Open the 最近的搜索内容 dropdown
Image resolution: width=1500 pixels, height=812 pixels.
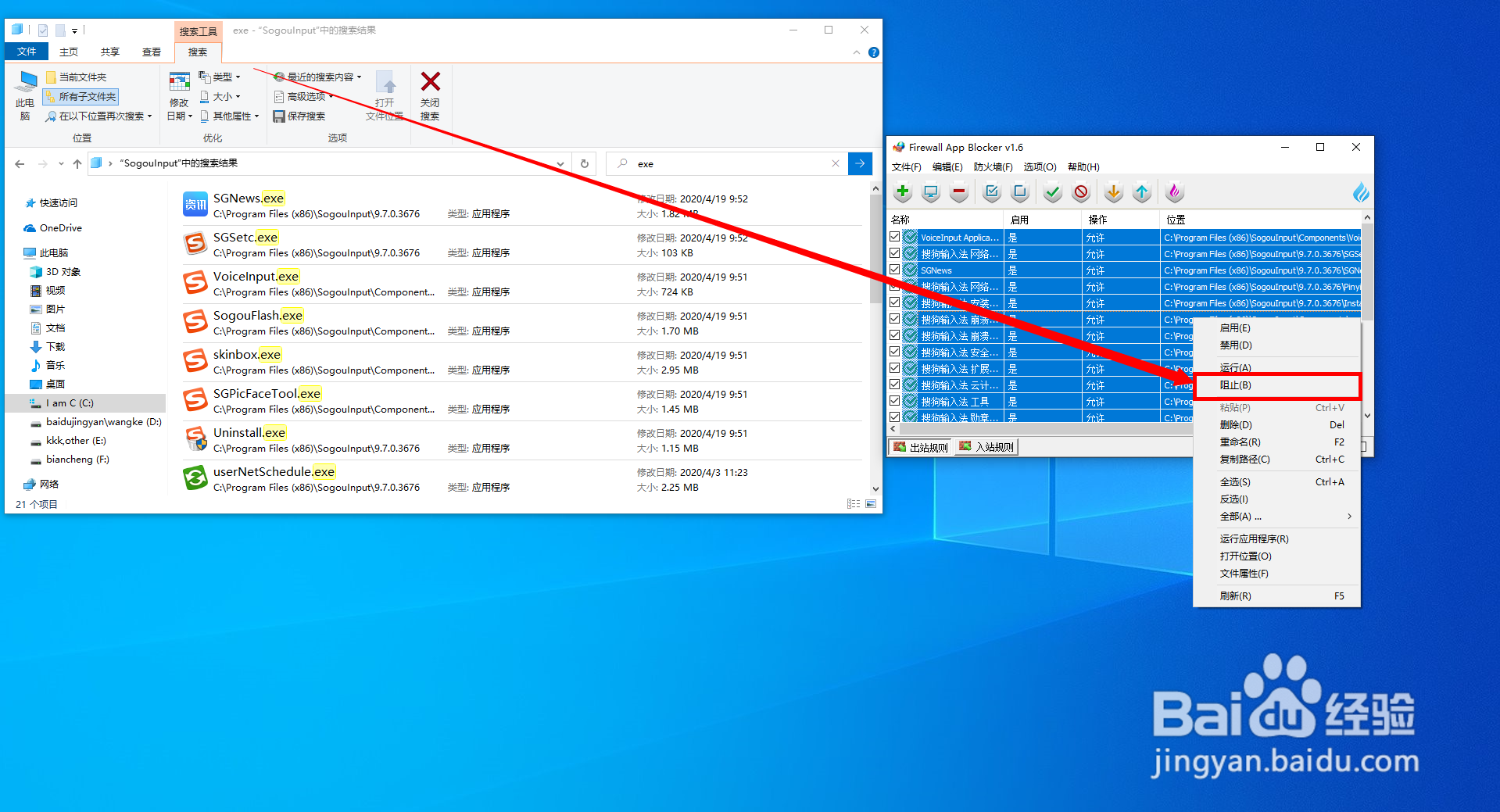317,77
